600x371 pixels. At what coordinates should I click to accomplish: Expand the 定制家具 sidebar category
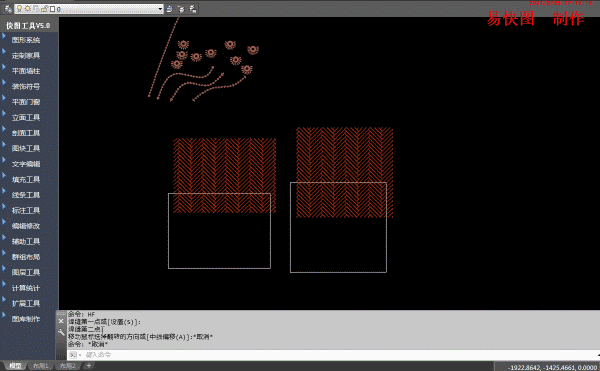pos(26,55)
